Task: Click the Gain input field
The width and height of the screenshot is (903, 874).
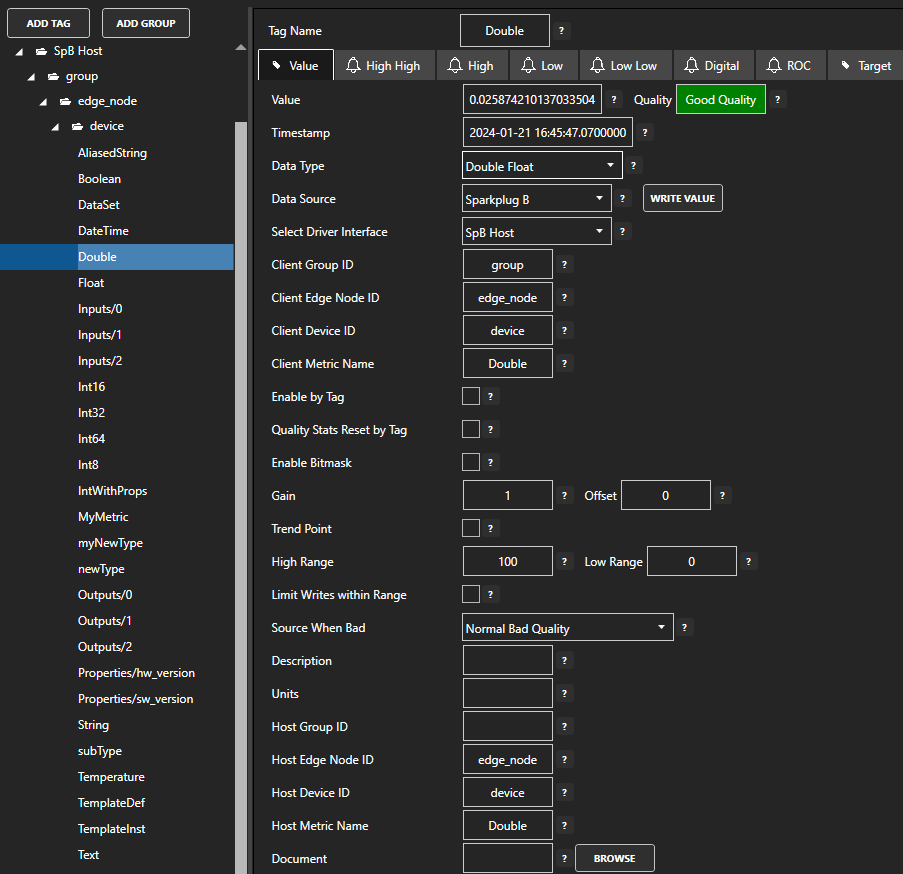Action: [x=508, y=496]
